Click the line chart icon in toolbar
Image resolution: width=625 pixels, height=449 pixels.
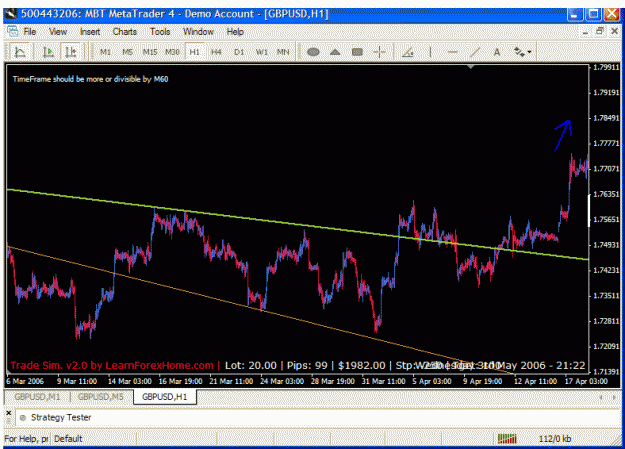tap(20, 52)
